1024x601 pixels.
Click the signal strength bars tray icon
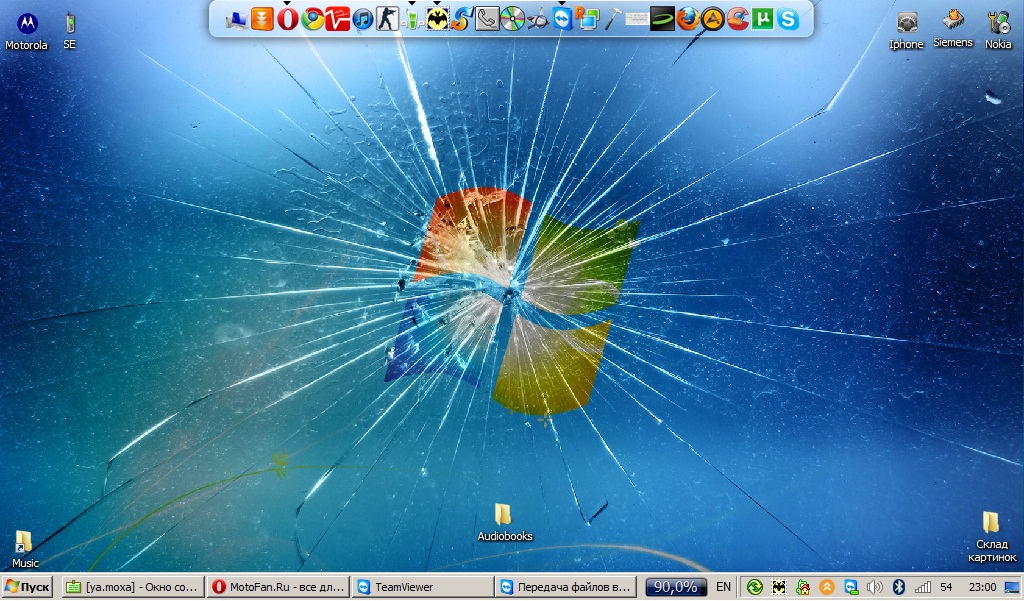click(x=923, y=587)
